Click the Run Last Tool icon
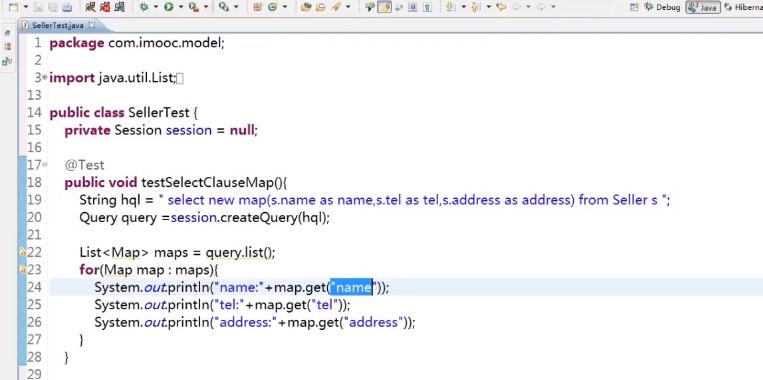 click(x=194, y=7)
